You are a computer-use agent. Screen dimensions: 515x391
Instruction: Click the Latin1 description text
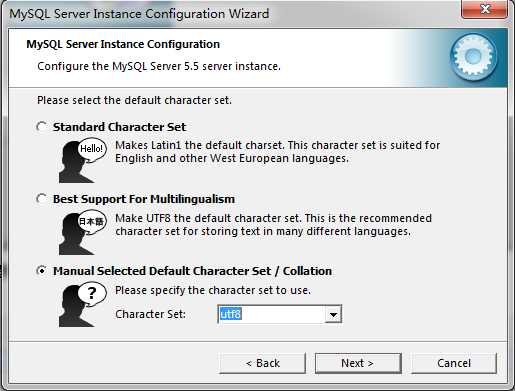(x=277, y=152)
